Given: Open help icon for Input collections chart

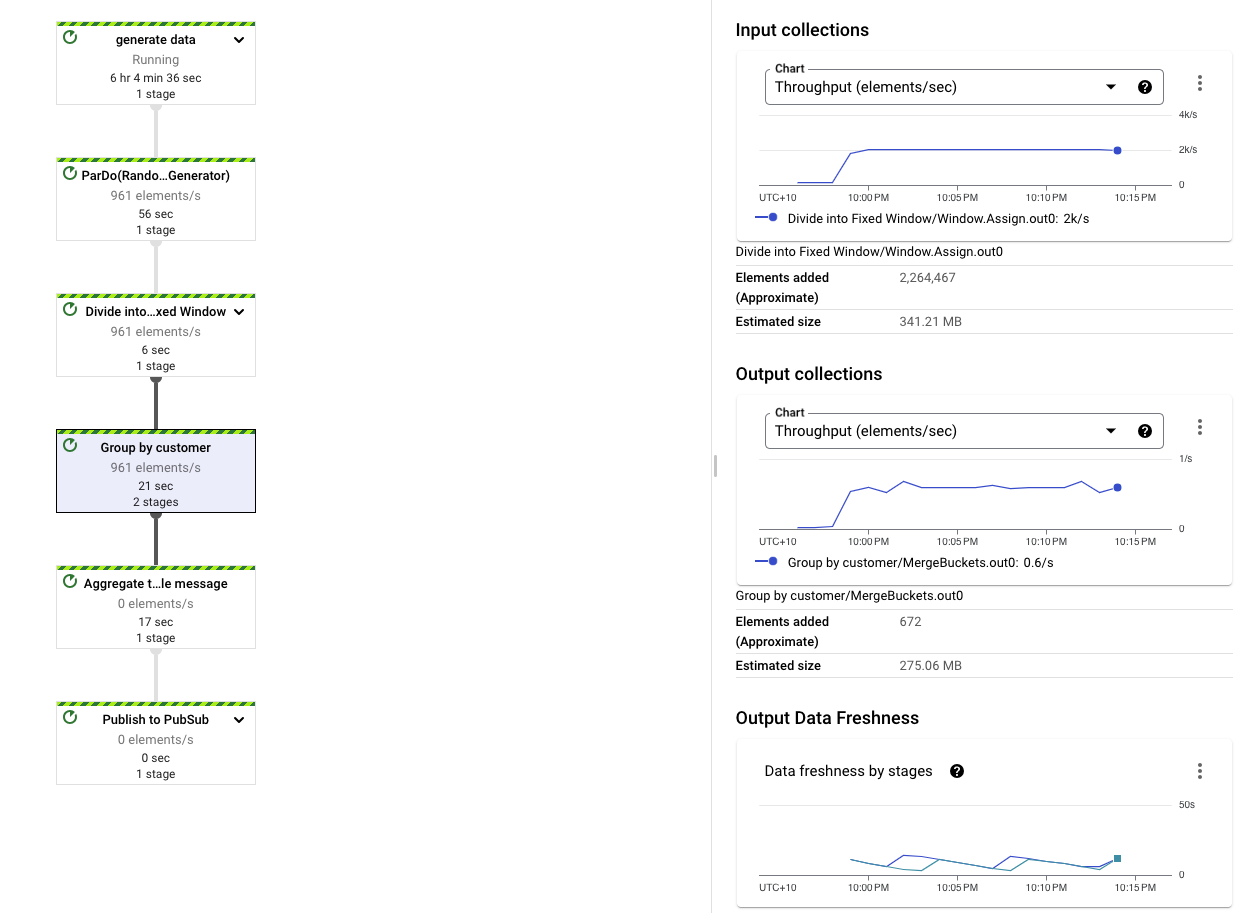Looking at the screenshot, I should pos(1145,87).
